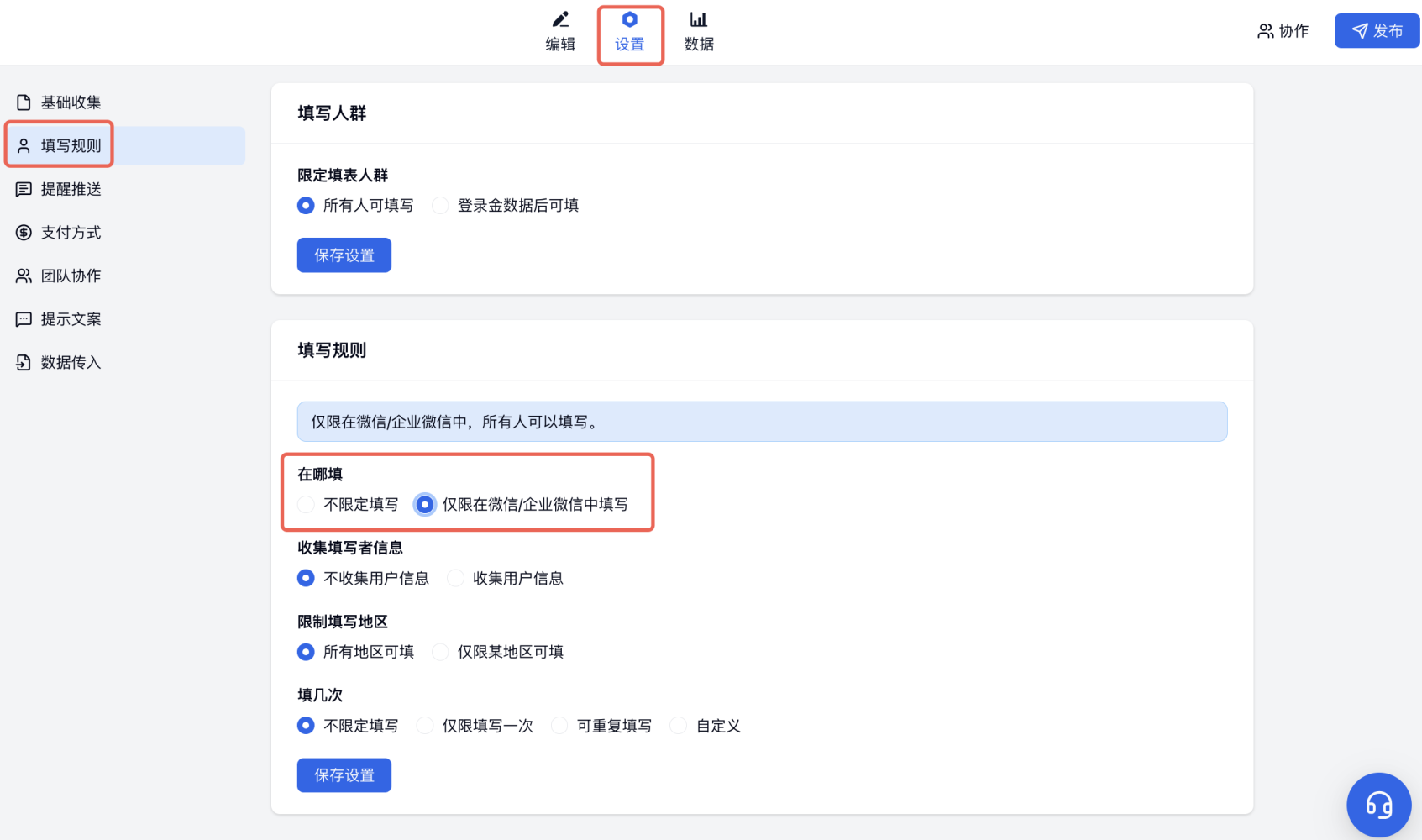Choose 不收集用户信息 radio button

[306, 578]
